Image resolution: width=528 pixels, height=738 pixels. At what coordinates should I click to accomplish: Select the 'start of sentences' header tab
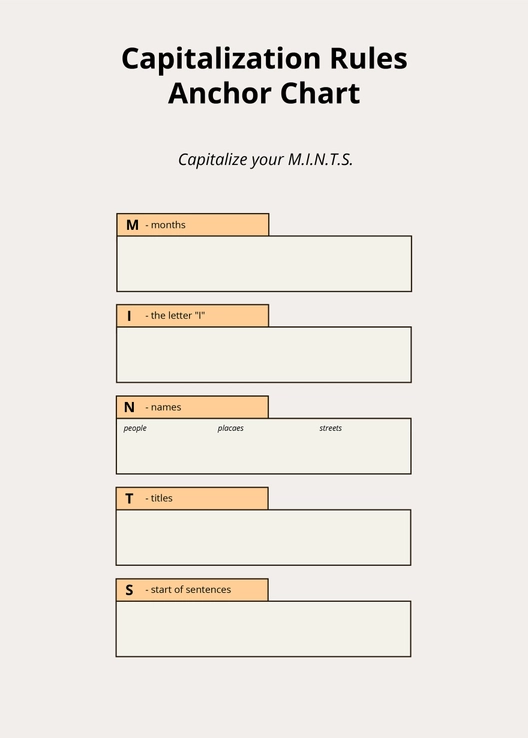coord(192,589)
